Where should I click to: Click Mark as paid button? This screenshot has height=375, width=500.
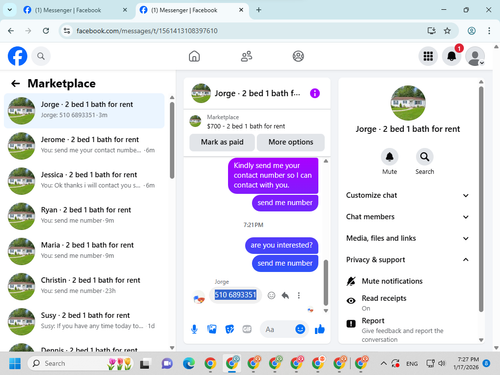222,142
